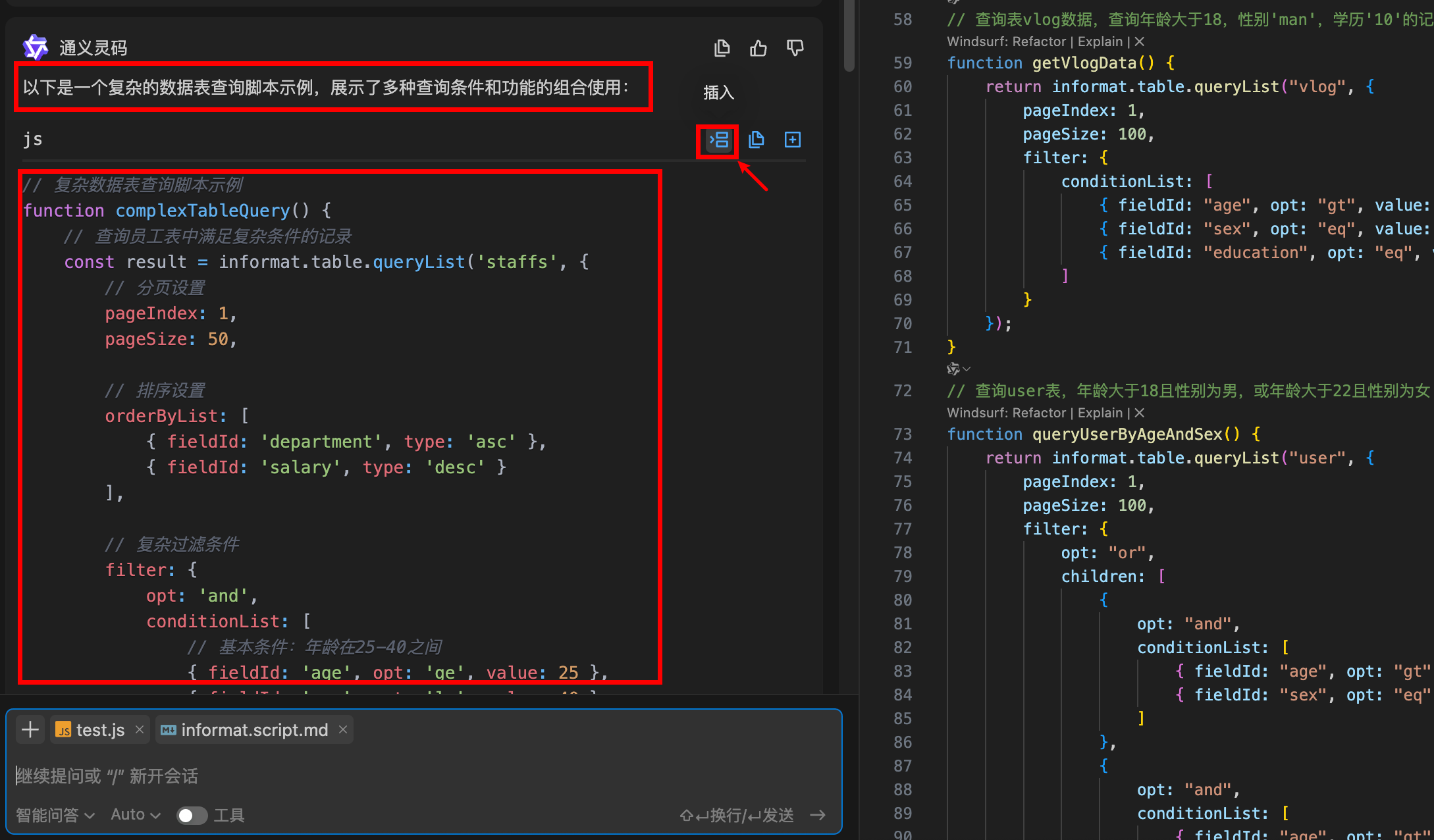Remove informat.script.md from context
Screen dimensions: 1434x840
(343, 729)
